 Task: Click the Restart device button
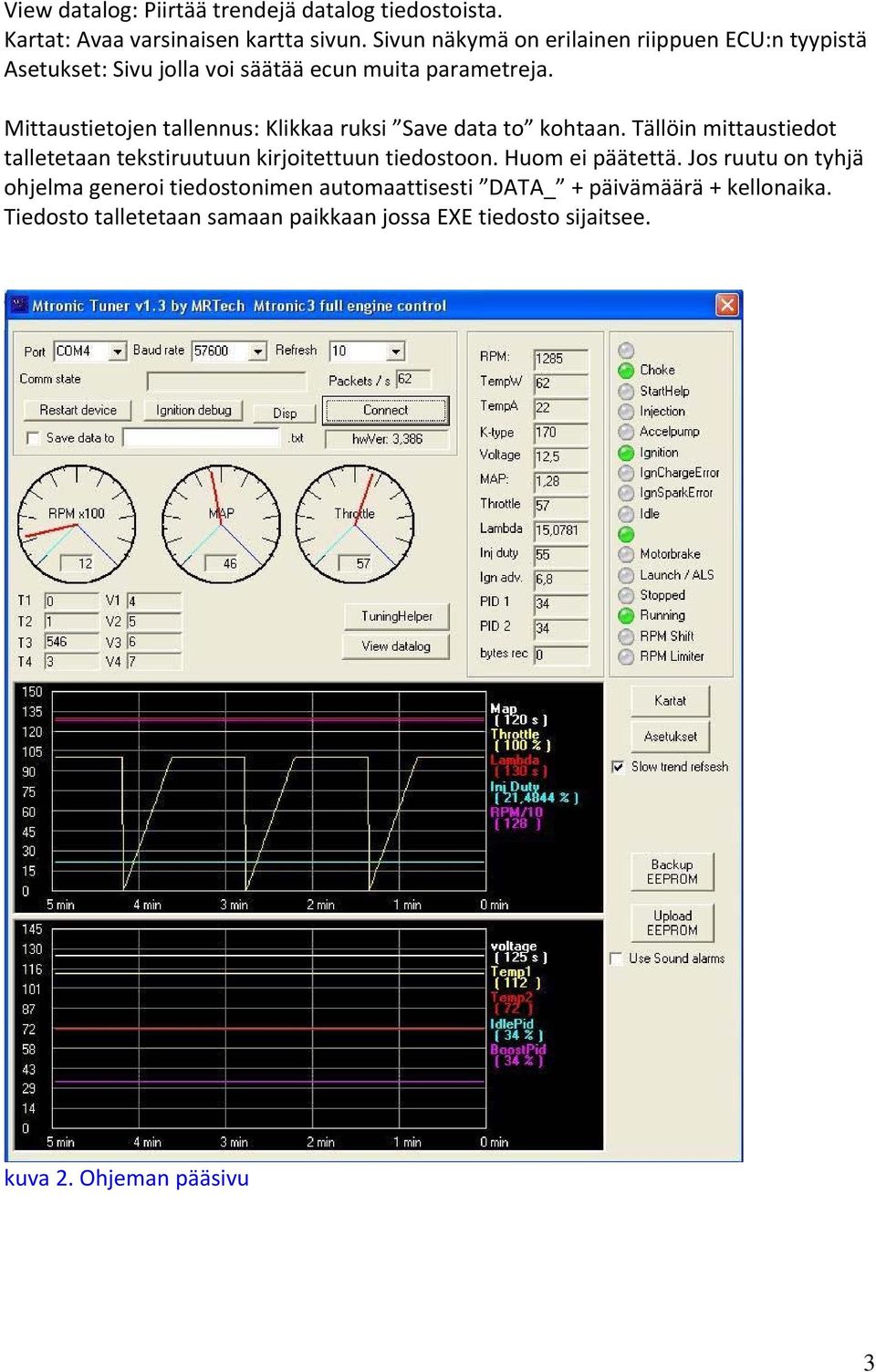(78, 411)
